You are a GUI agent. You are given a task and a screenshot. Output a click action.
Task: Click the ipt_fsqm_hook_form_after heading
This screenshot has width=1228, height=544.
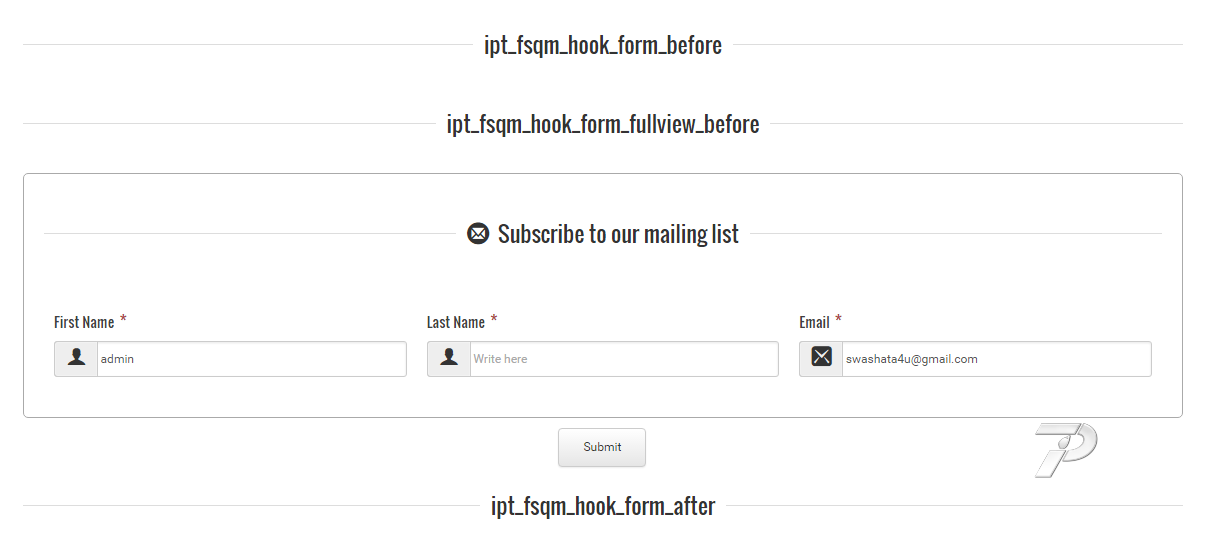[603, 506]
